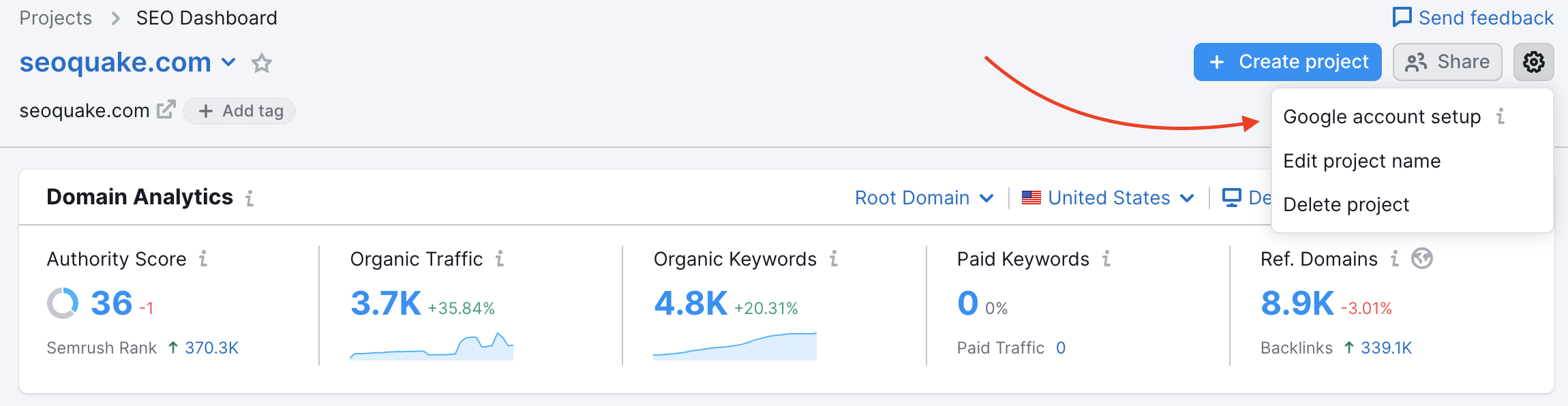Screen dimensions: 1568x406
Task: Open Paid Keywords value 0
Action: [x=967, y=303]
